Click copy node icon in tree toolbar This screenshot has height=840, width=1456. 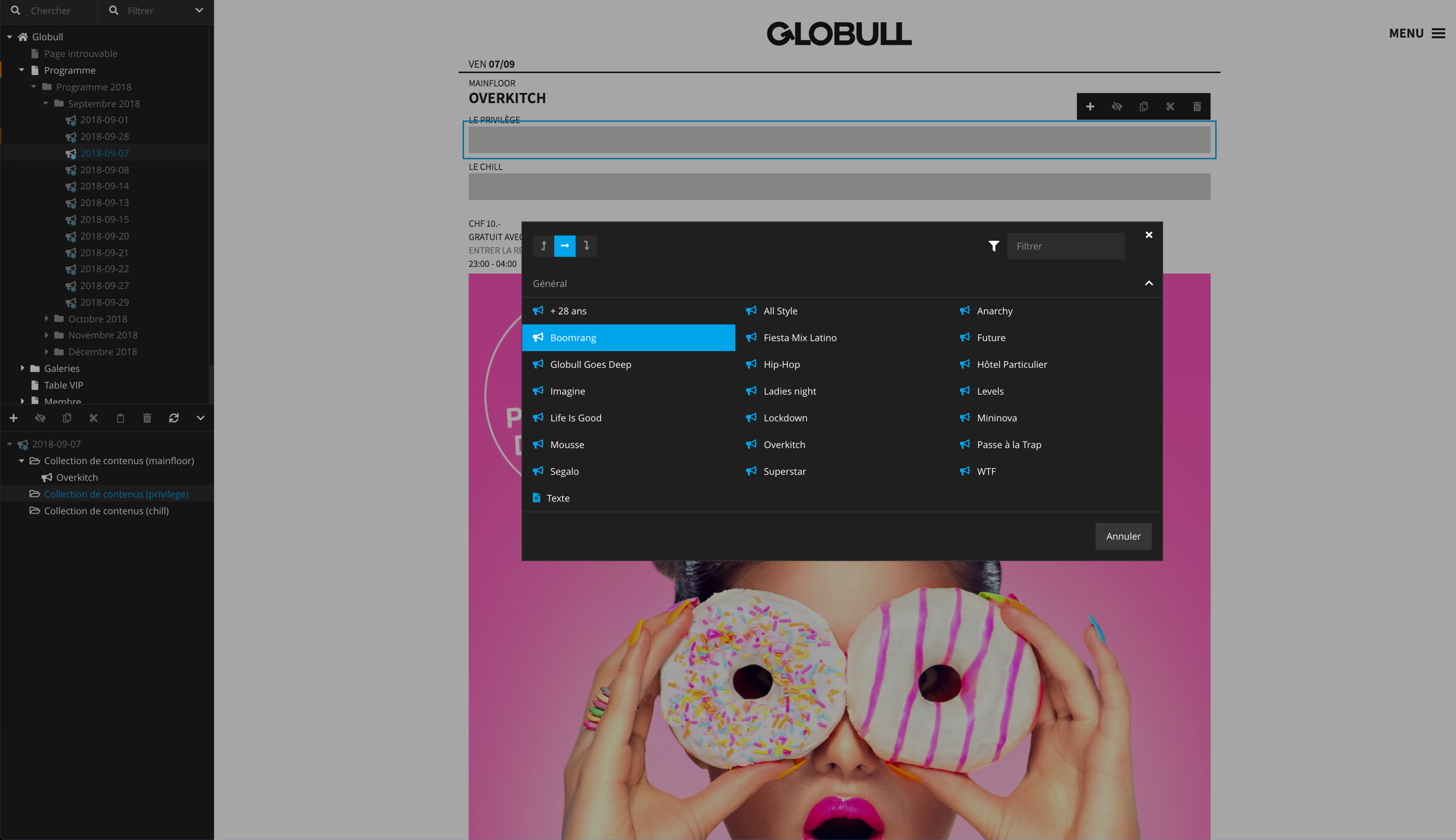coord(67,418)
